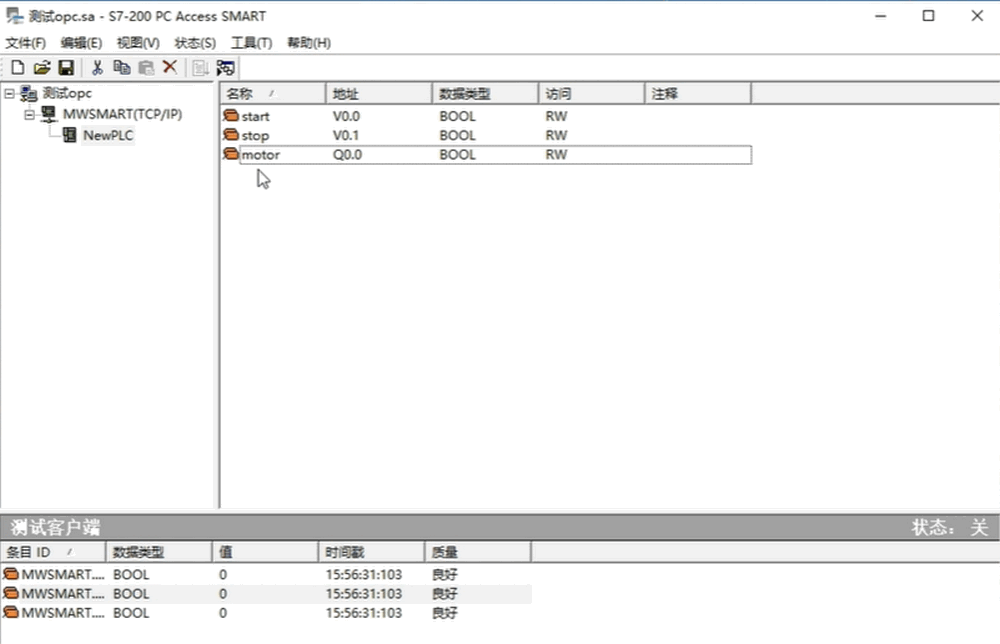Sort items by 地址 column header
Viewport: 1000px width, 644px height.
378,94
